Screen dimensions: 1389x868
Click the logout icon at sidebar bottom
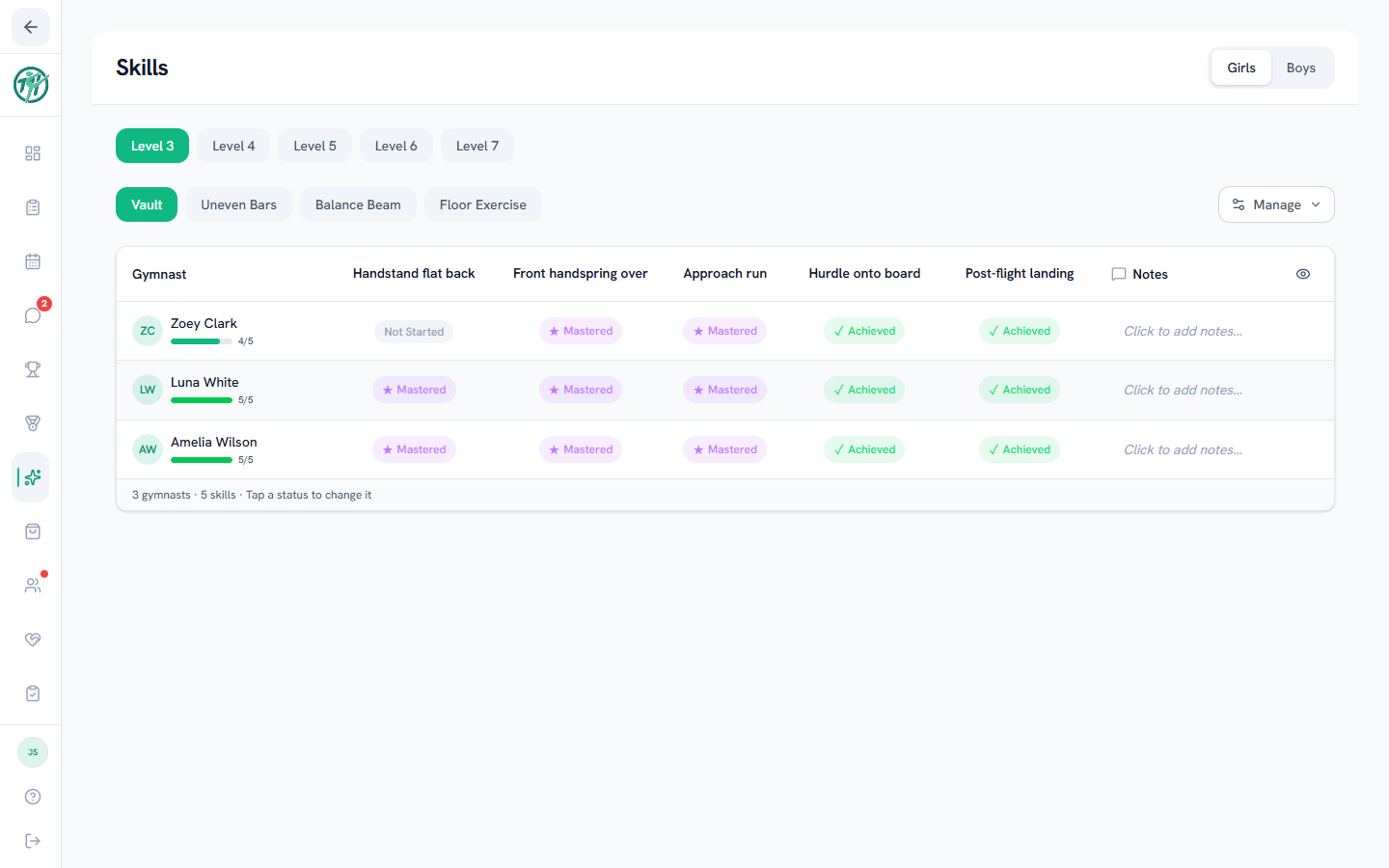tap(33, 841)
